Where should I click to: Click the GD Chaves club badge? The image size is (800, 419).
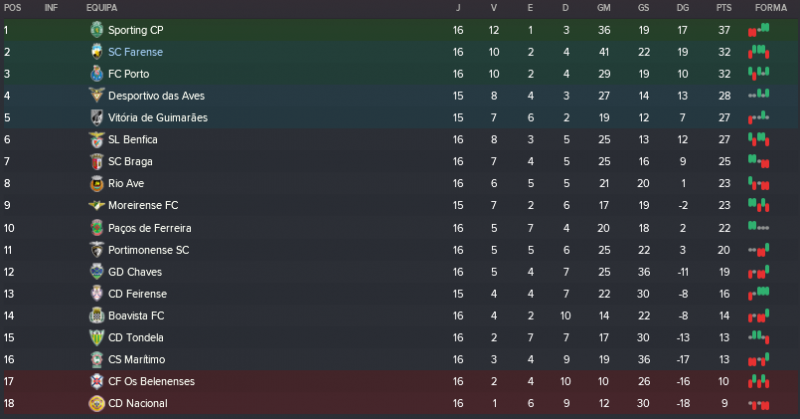click(x=96, y=272)
